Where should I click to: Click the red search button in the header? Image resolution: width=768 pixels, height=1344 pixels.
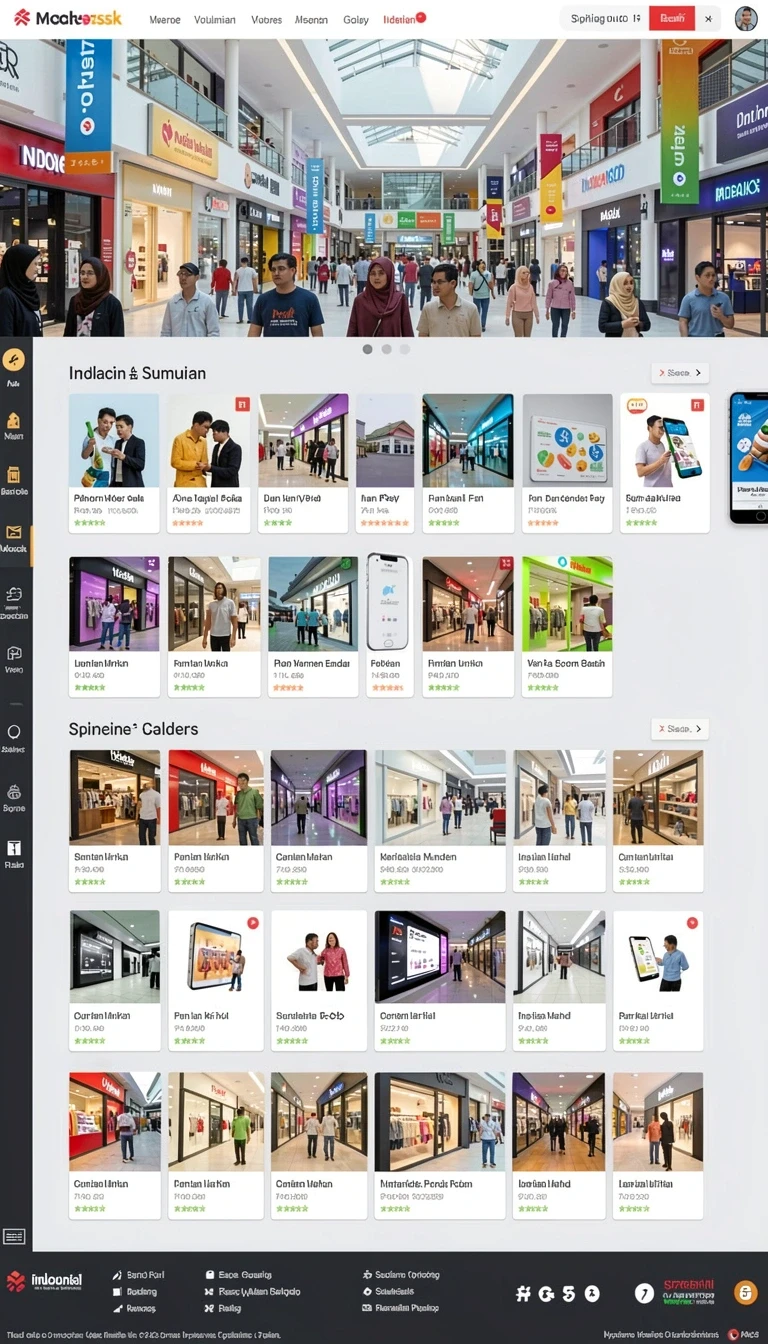click(x=672, y=18)
